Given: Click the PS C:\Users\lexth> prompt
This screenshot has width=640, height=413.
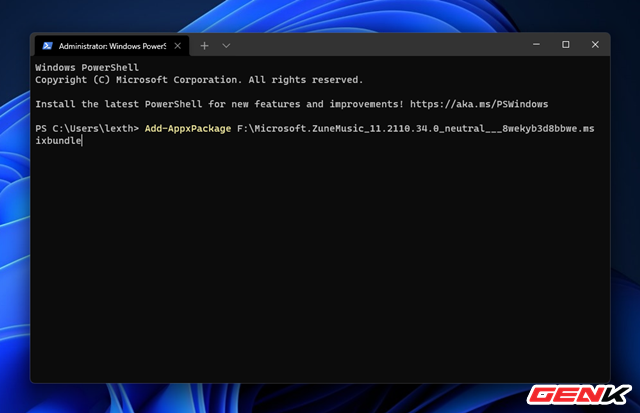Looking at the screenshot, I should (87, 129).
